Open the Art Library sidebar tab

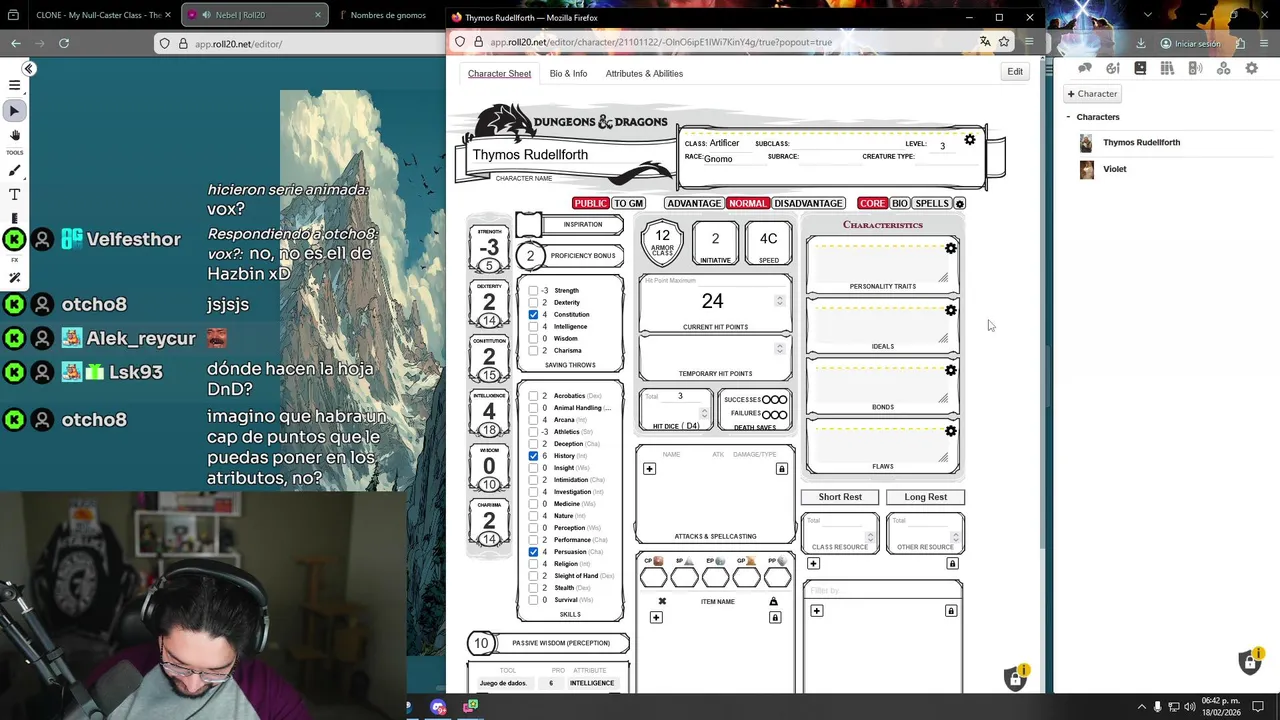(x=1113, y=68)
